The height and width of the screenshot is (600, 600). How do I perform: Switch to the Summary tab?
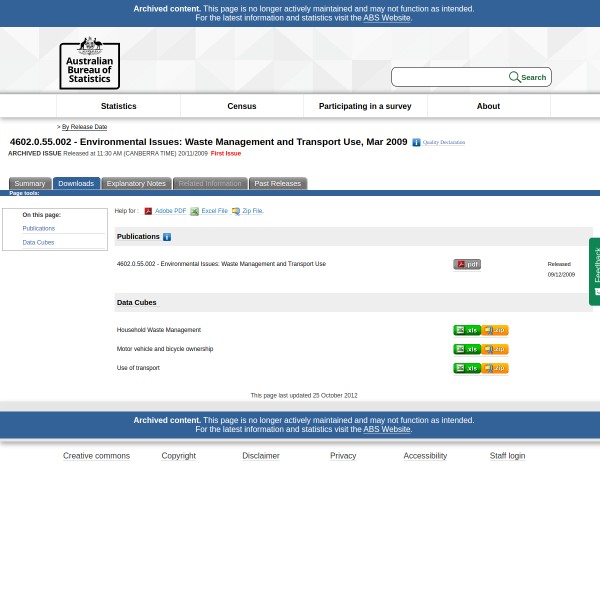pos(29,184)
